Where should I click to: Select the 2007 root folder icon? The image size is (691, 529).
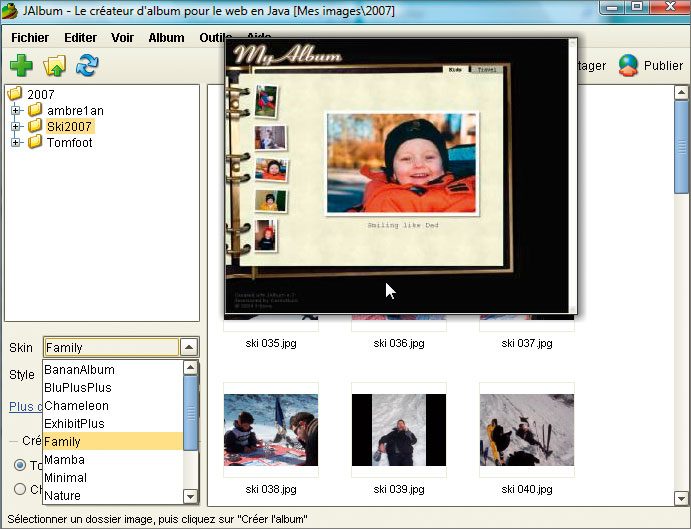[16, 95]
